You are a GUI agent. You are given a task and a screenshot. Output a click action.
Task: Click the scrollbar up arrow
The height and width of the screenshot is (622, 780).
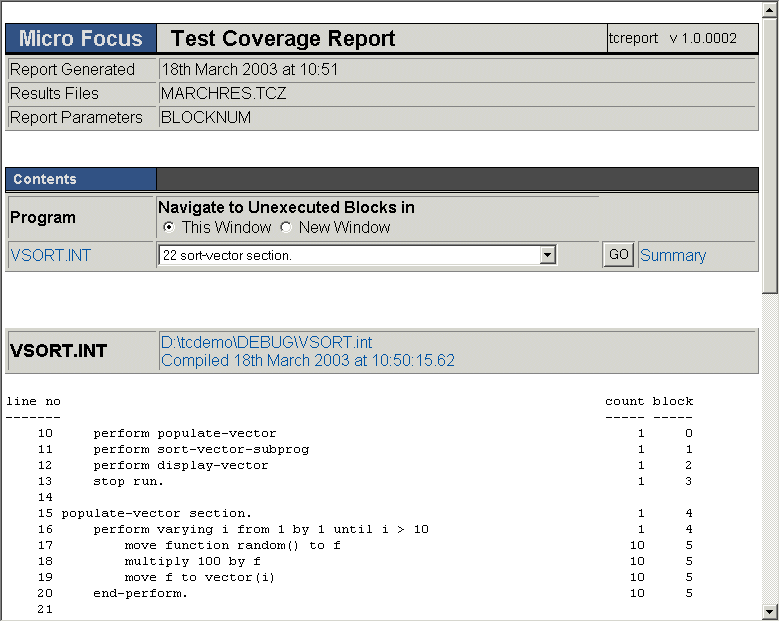pos(769,9)
